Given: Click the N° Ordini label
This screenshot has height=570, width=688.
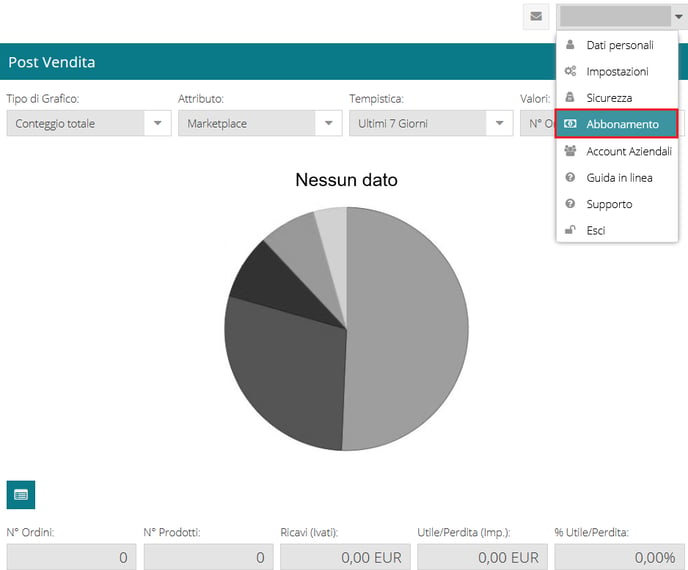Looking at the screenshot, I should tap(30, 532).
